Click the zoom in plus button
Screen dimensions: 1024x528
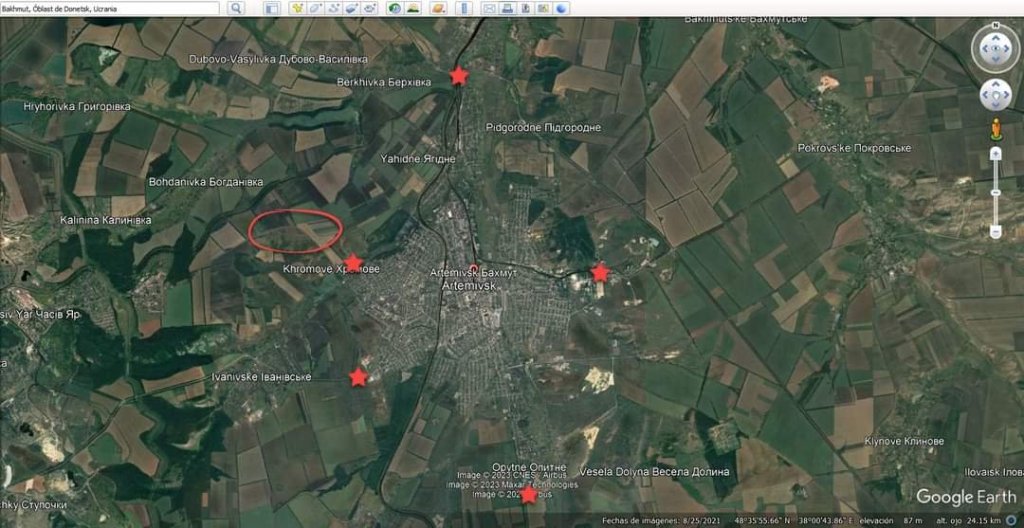click(x=995, y=153)
